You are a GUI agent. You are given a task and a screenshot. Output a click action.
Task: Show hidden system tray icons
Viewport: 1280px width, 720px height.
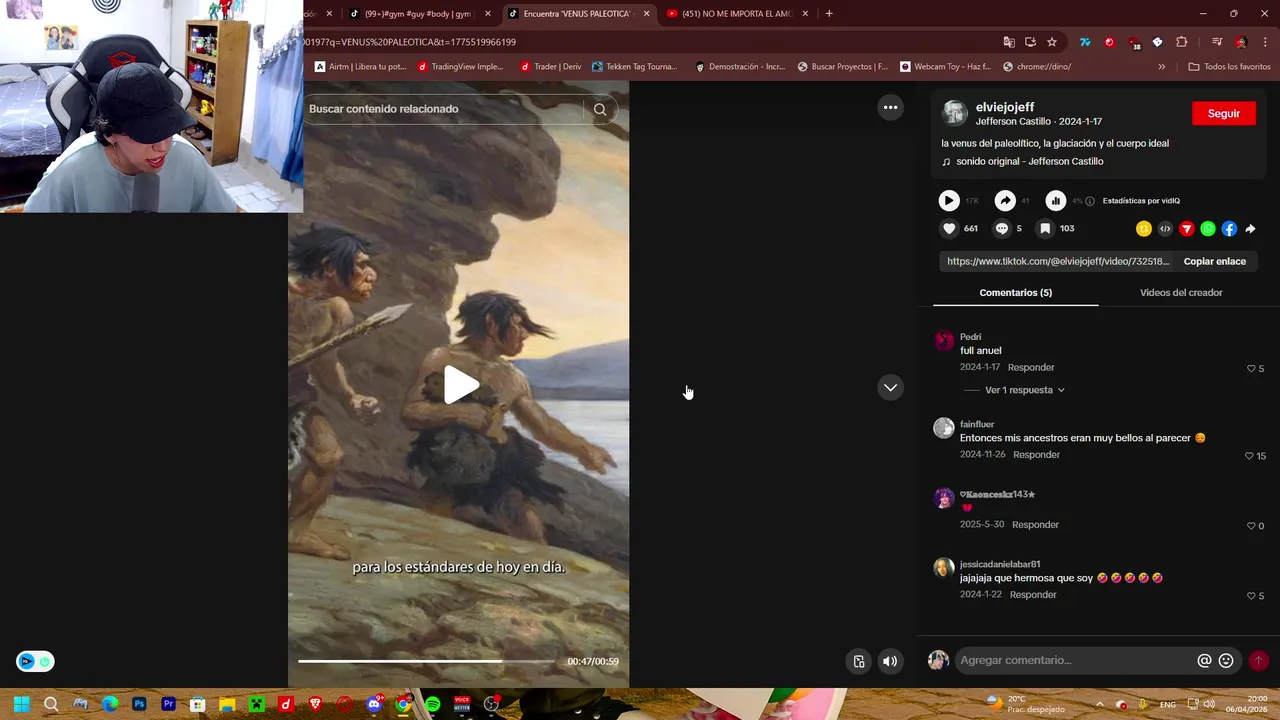1099,704
